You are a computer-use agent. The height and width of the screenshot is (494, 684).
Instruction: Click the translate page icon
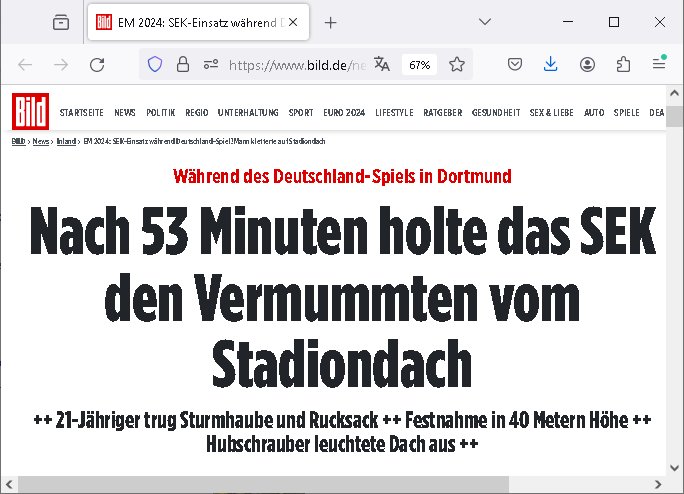pyautogui.click(x=381, y=65)
